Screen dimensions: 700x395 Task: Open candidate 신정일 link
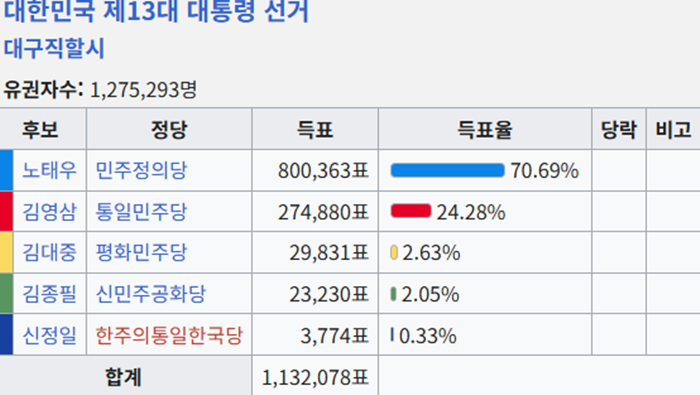click(50, 335)
